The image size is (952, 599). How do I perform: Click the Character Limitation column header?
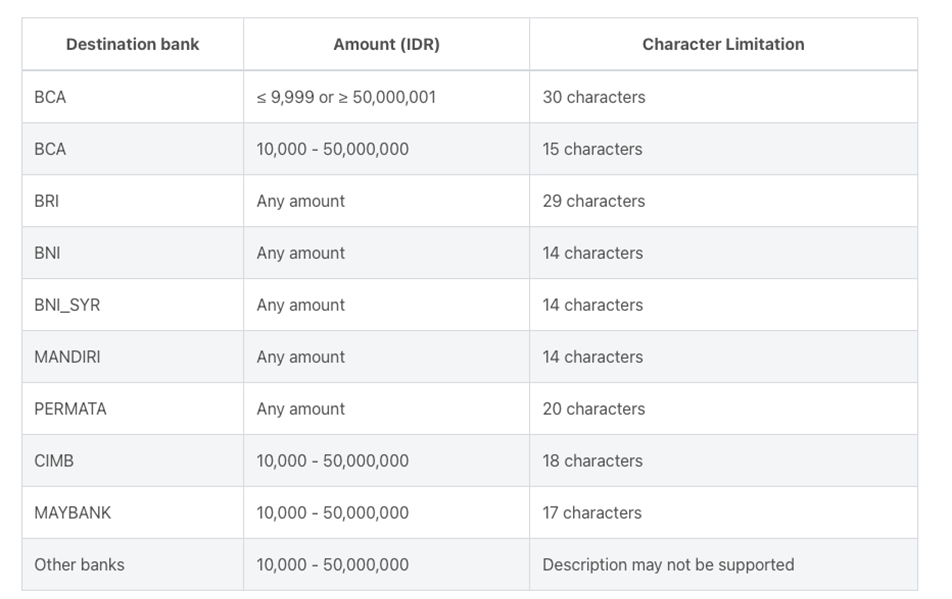pos(723,44)
